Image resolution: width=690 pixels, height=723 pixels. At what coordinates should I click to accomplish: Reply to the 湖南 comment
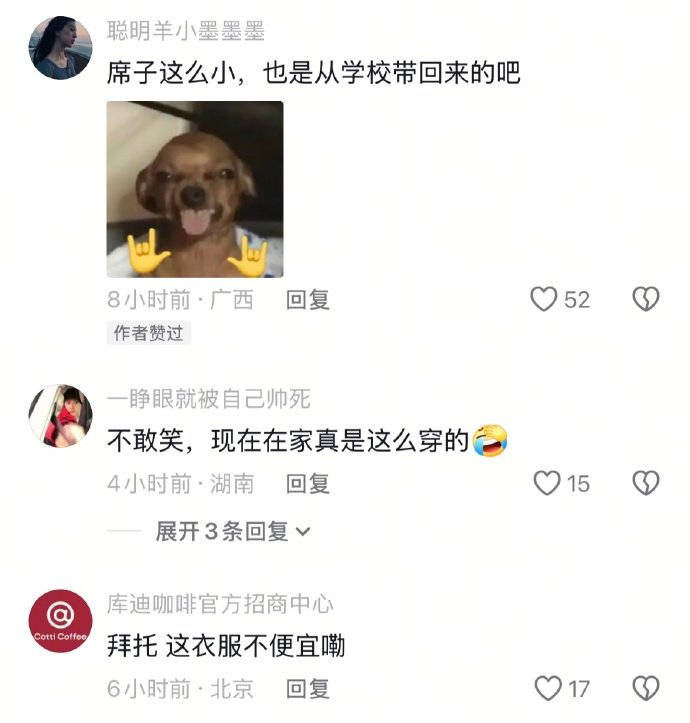308,484
